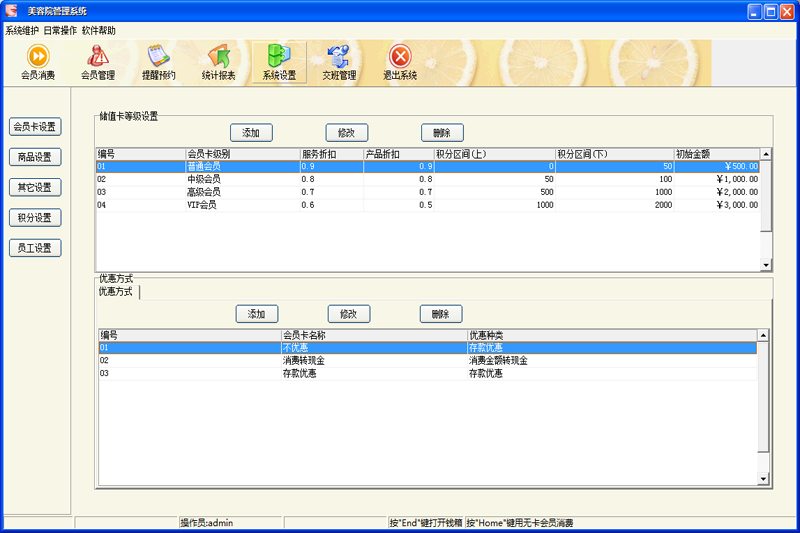Open the 会员消费 toolbar icon

[38, 63]
